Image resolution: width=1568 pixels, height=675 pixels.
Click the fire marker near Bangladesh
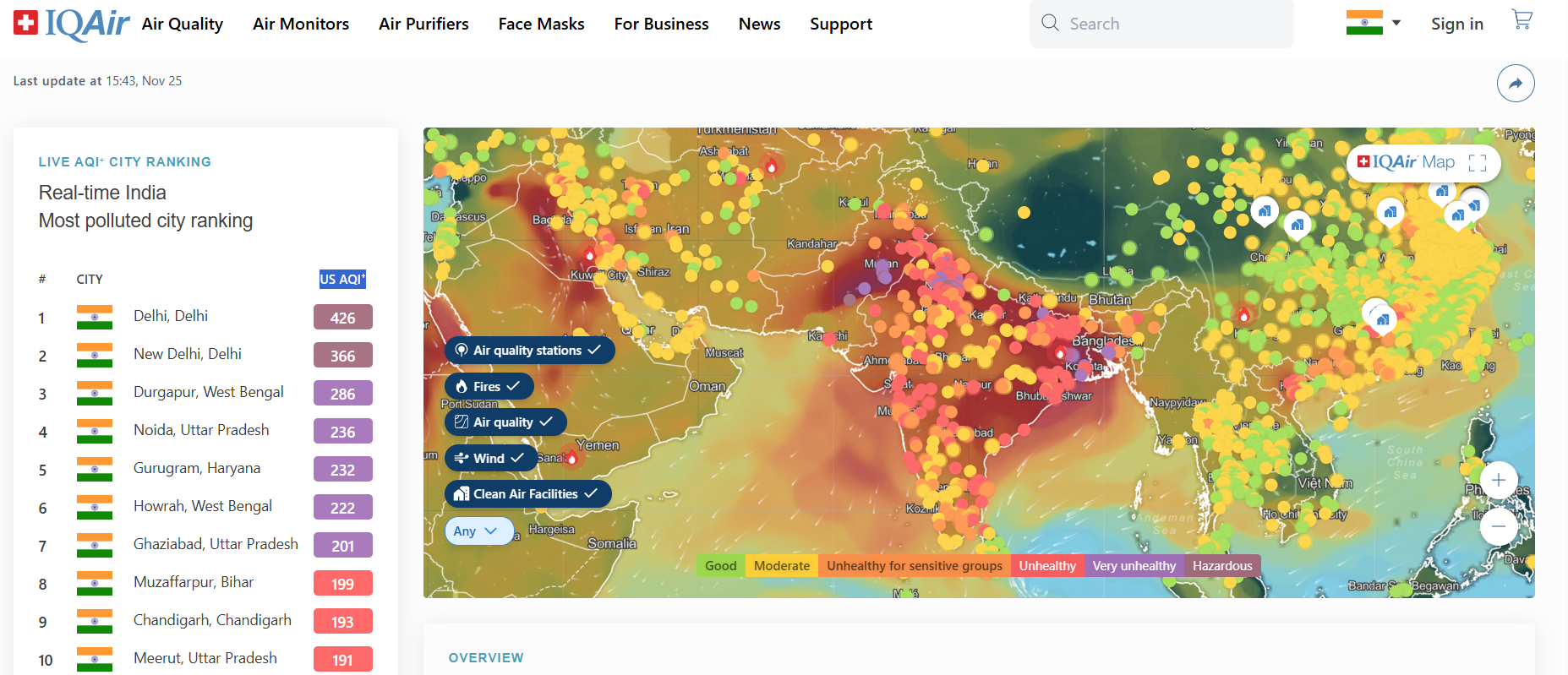(1059, 351)
